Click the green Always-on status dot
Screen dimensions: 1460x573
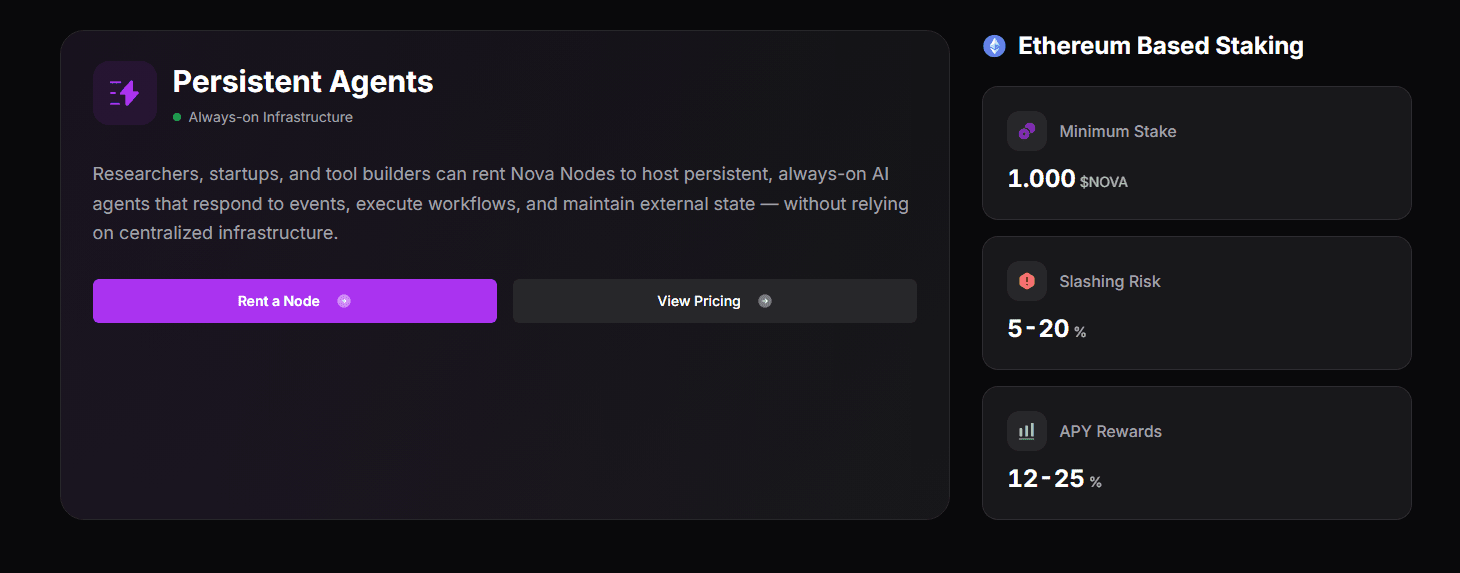[177, 117]
